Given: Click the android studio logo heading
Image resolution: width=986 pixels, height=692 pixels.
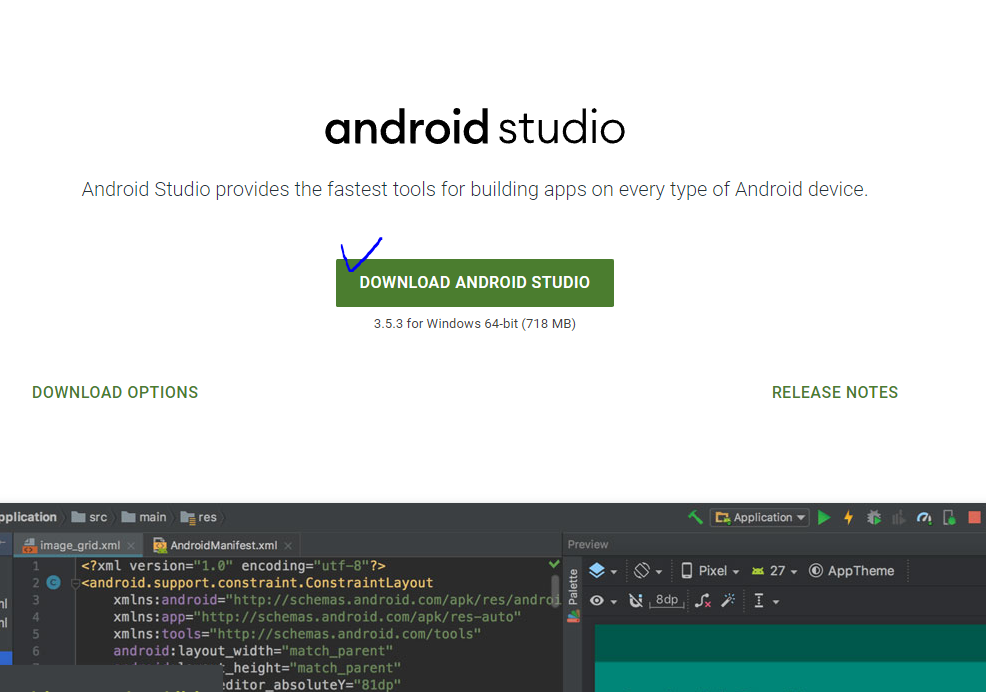Looking at the screenshot, I should pos(475,127).
